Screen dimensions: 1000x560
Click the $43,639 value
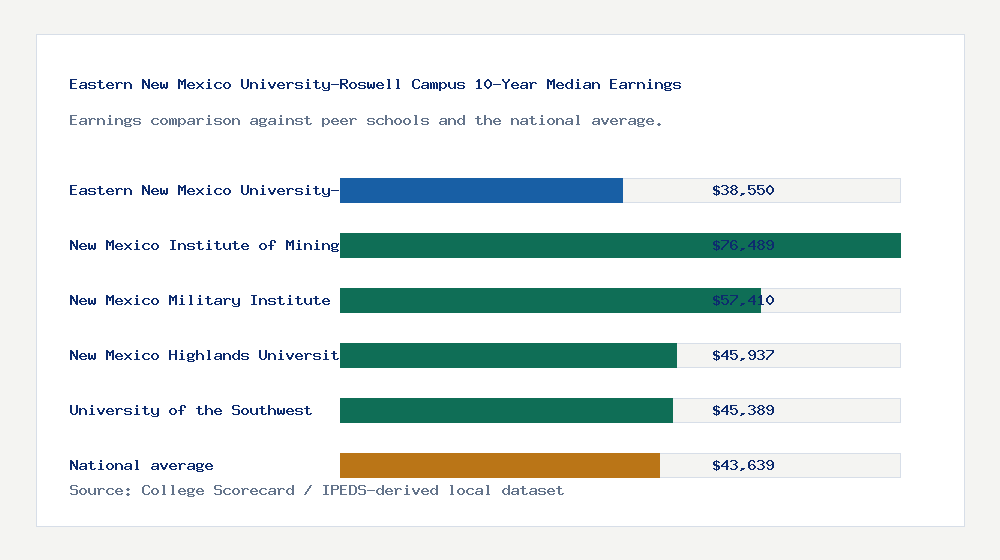[743, 466]
